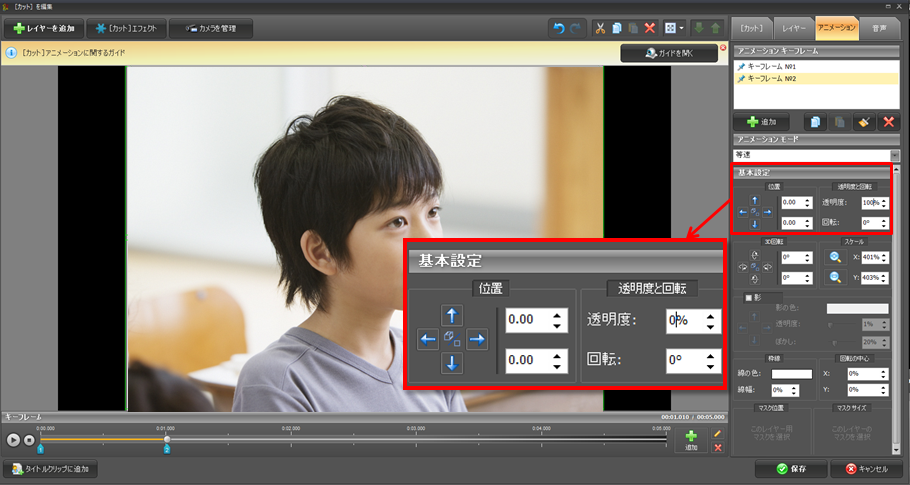Click the 保存 save button
910x485 pixels.
click(790, 468)
